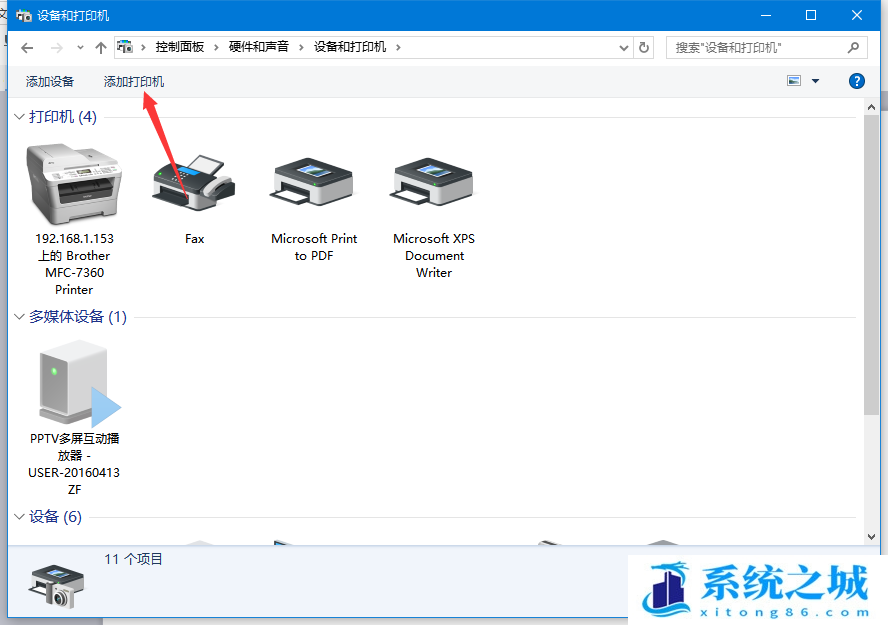Click the search magnifier icon

853,48
